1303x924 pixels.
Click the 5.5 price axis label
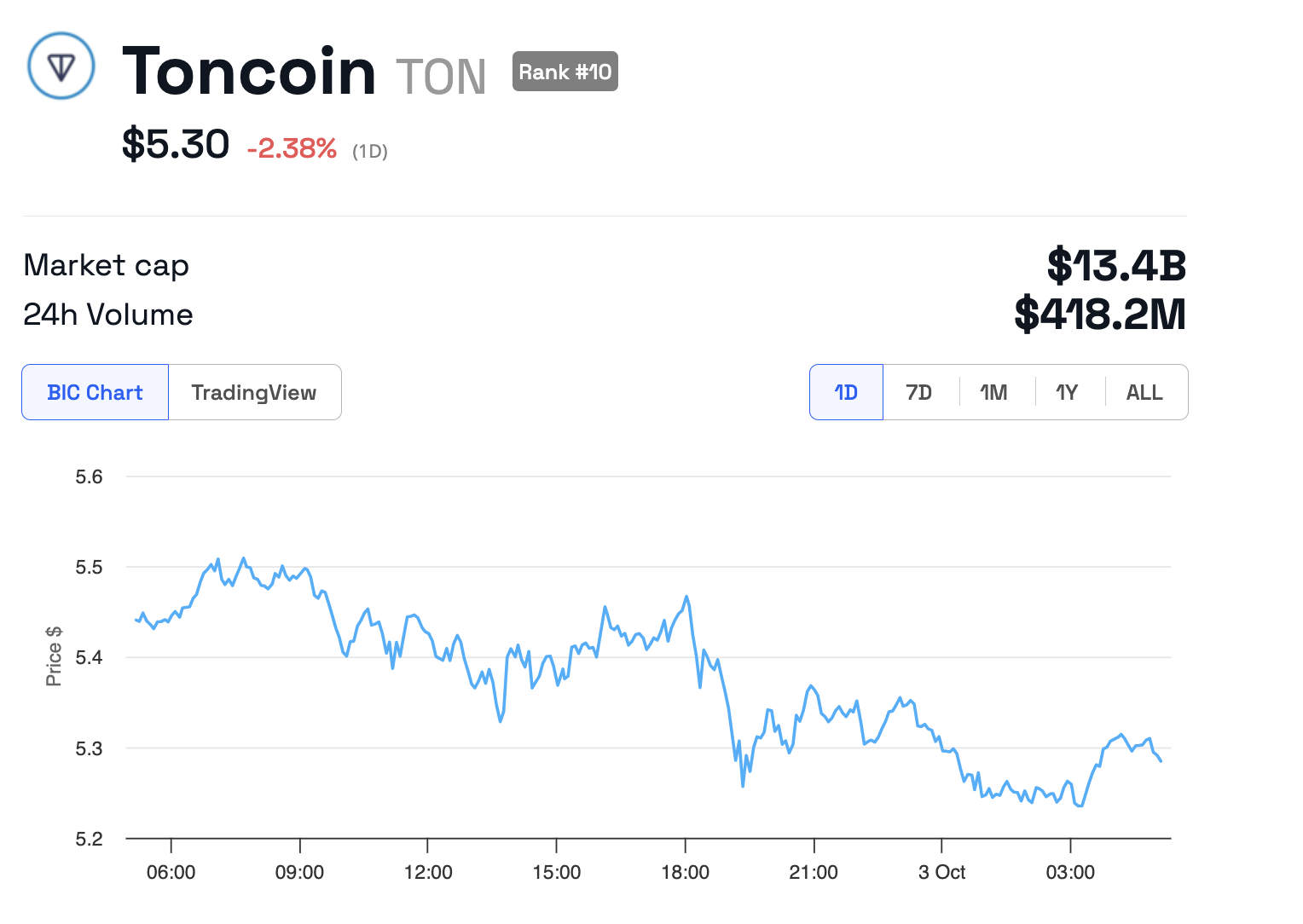coord(89,567)
